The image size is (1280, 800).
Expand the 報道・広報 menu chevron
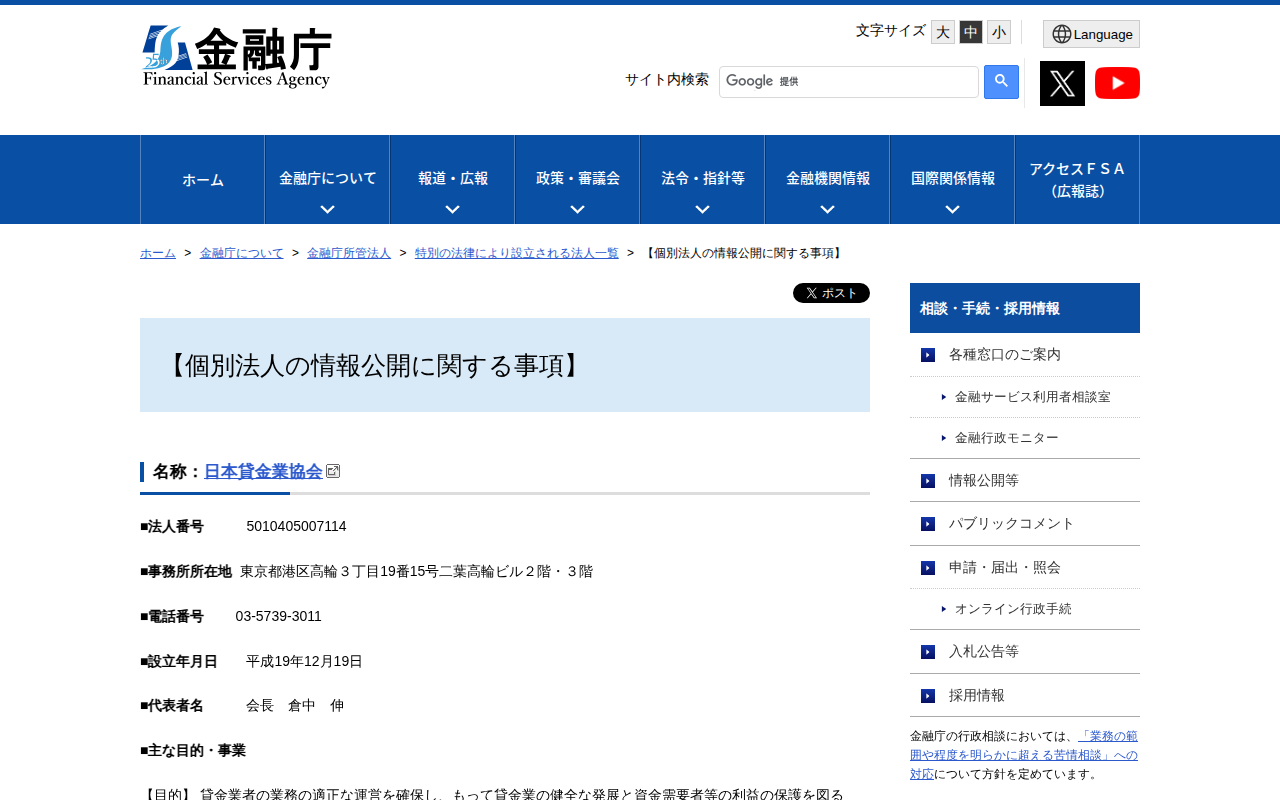tap(452, 209)
